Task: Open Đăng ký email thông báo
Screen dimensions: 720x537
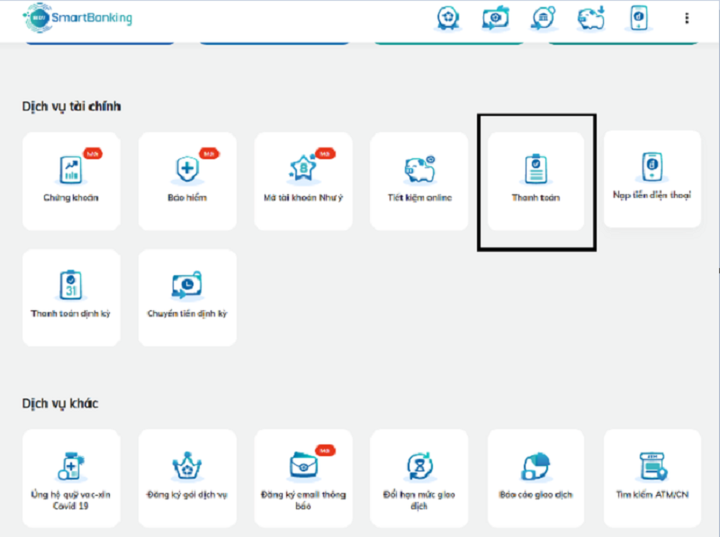Action: [303, 478]
